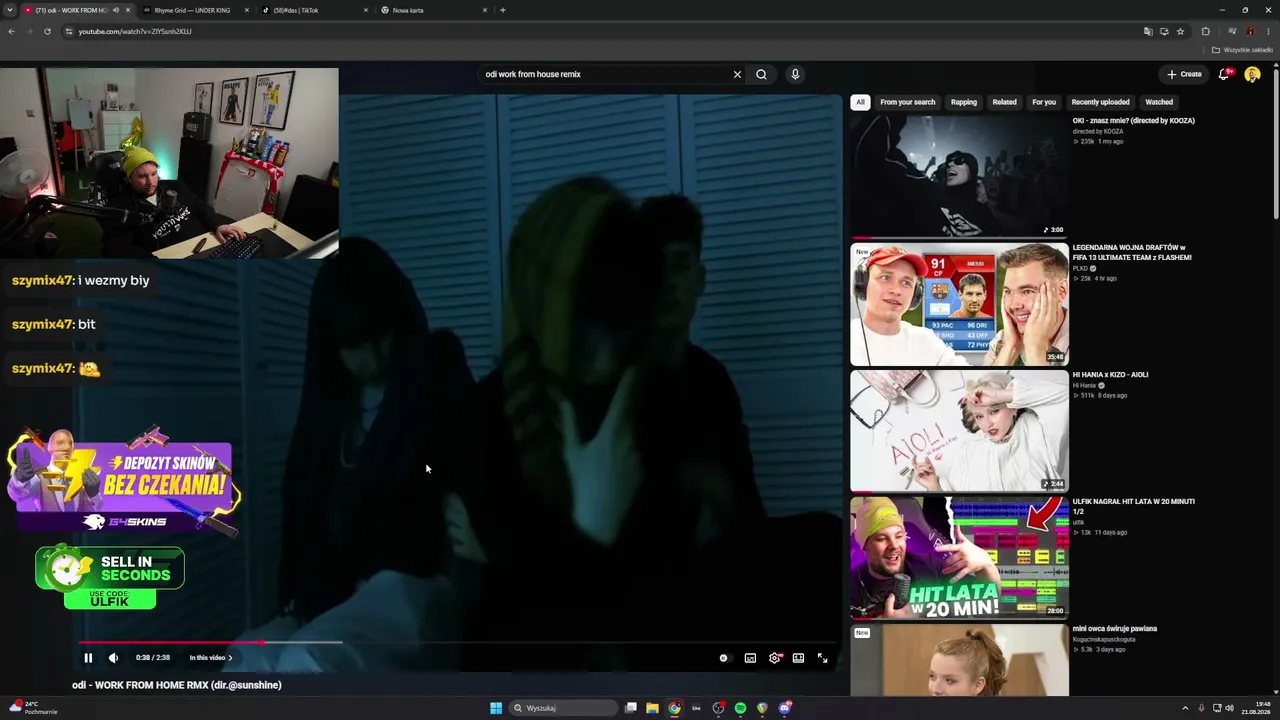1280x720 pixels.
Task: Select the 'From your search' chip
Action: pos(908,102)
